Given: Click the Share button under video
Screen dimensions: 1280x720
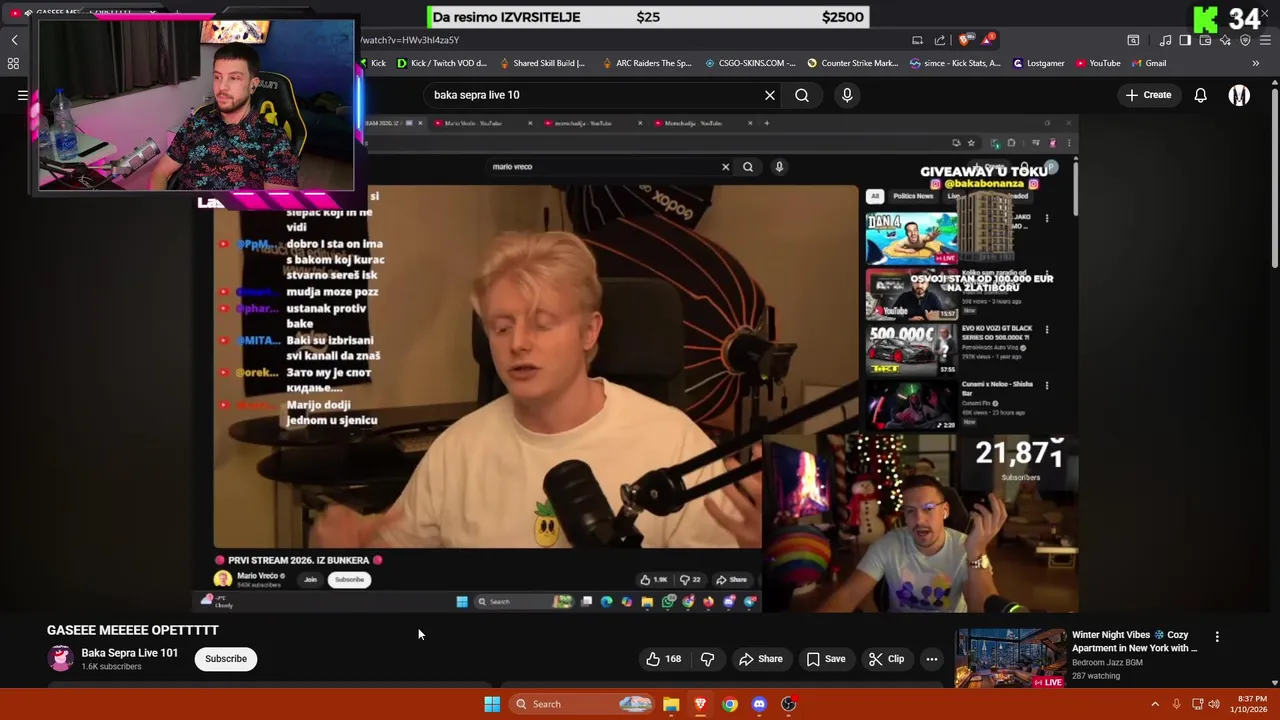Looking at the screenshot, I should pyautogui.click(x=760, y=659).
